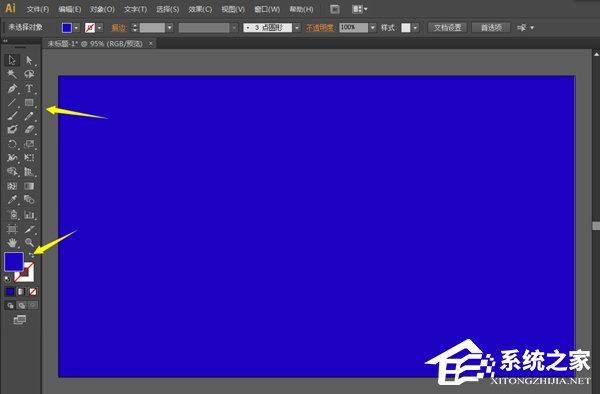Set None mode below fill swatch
The image size is (600, 394).
pyautogui.click(x=33, y=292)
